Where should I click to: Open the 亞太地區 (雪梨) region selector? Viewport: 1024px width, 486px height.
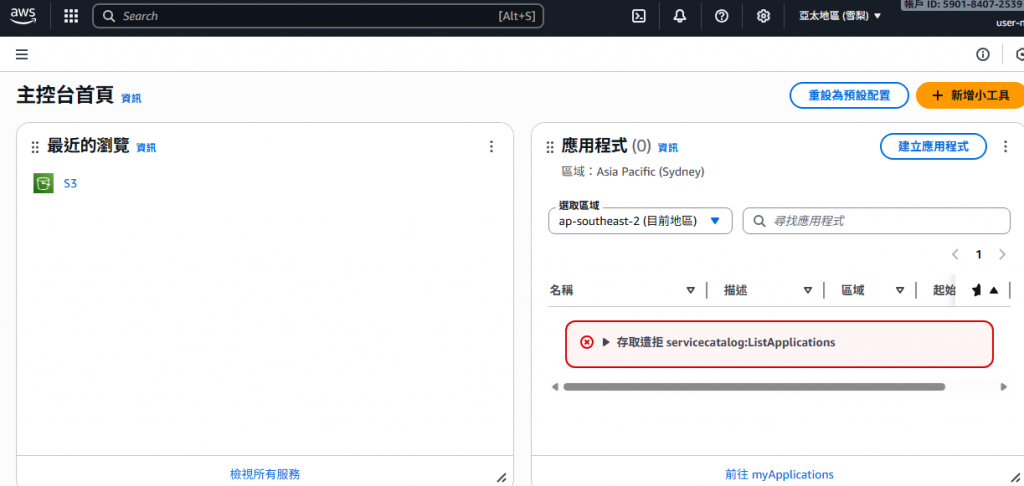coord(840,16)
